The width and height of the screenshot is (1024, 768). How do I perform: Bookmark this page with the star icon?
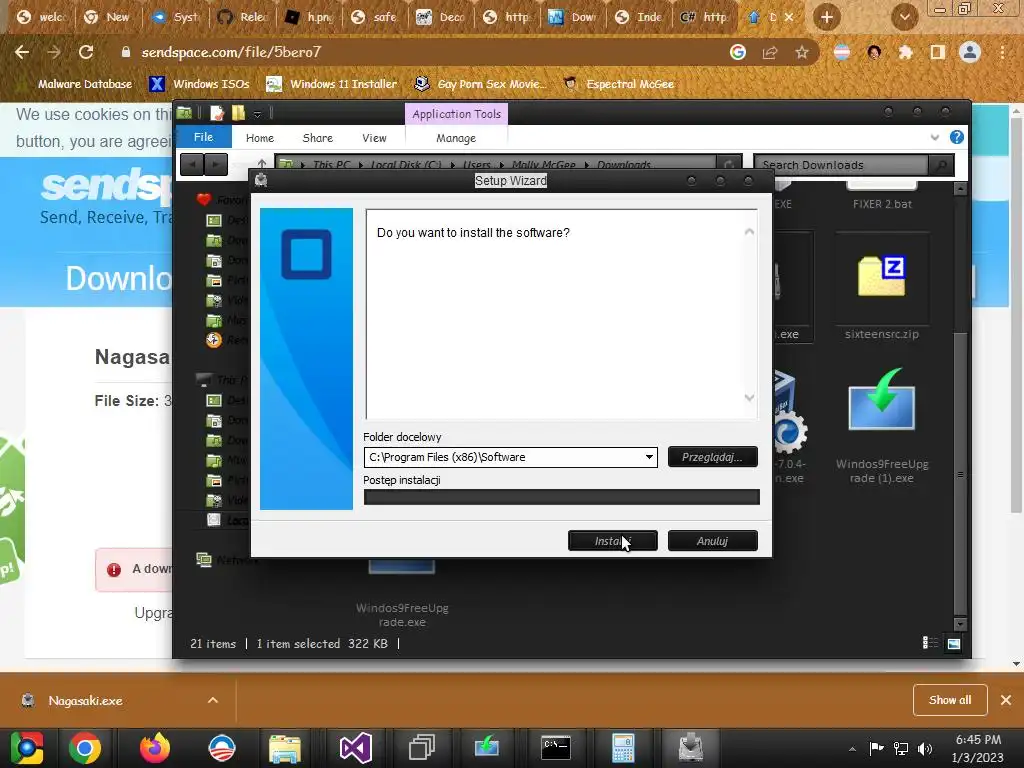click(802, 52)
